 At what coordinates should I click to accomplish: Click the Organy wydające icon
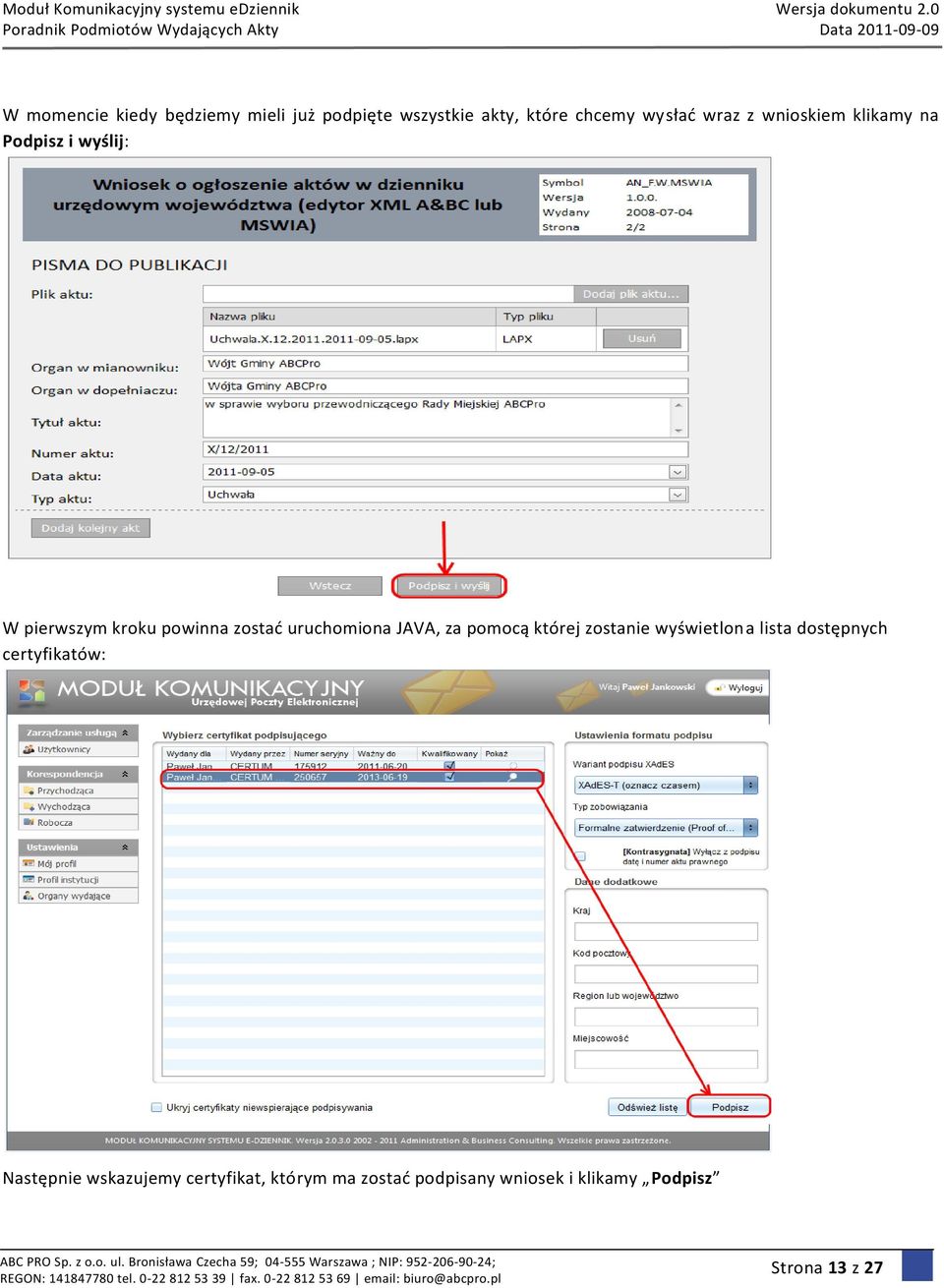(29, 896)
